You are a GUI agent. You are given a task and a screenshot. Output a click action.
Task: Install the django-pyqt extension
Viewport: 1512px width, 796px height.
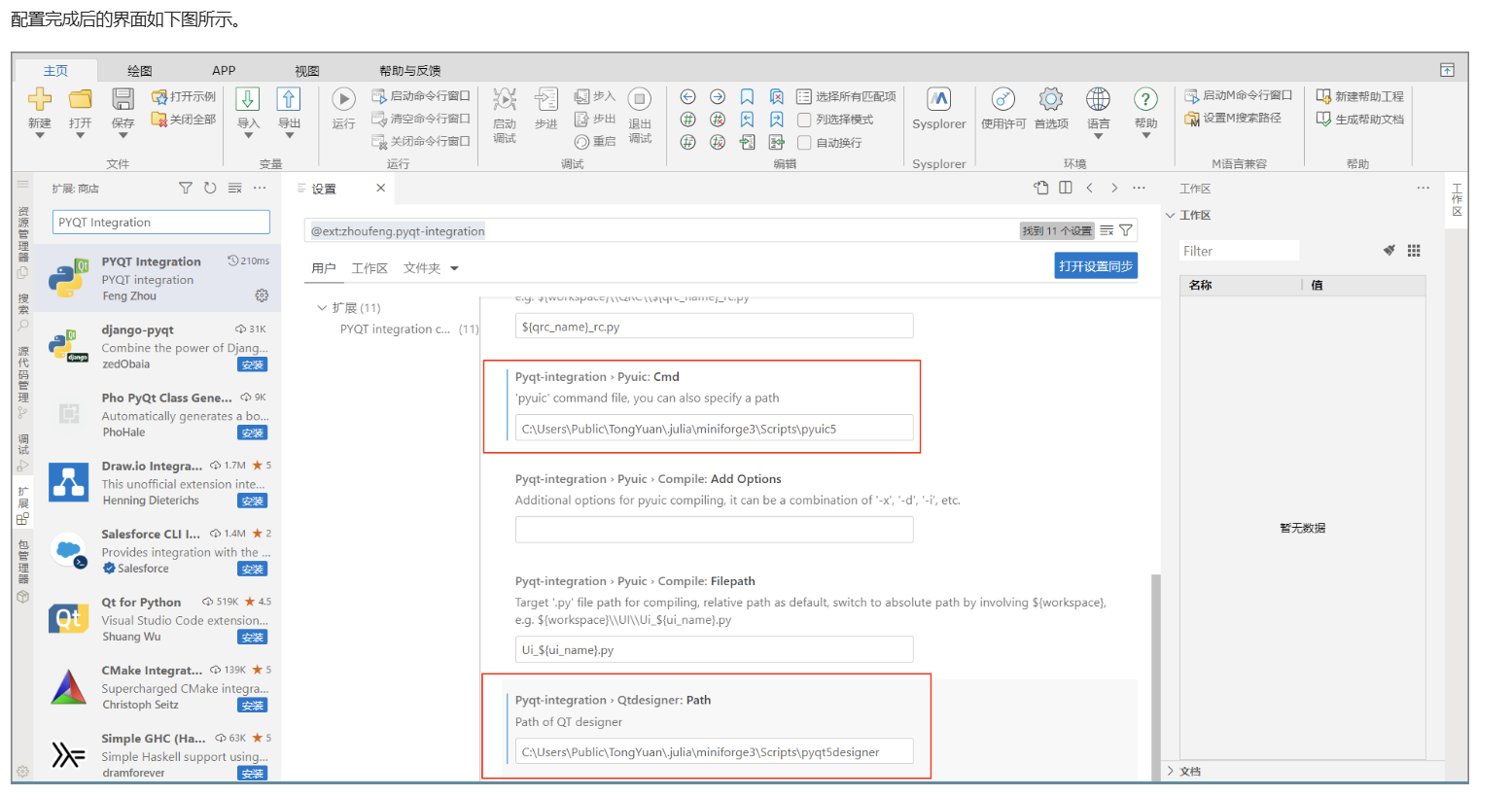tap(253, 364)
